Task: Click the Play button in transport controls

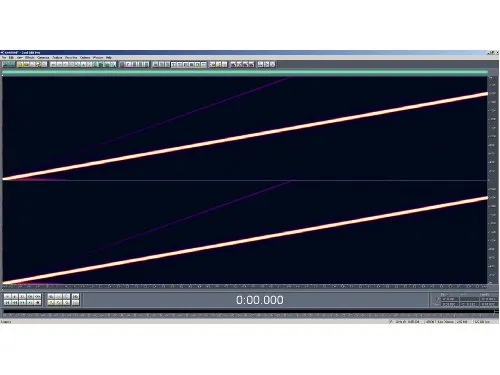Action: point(15,296)
